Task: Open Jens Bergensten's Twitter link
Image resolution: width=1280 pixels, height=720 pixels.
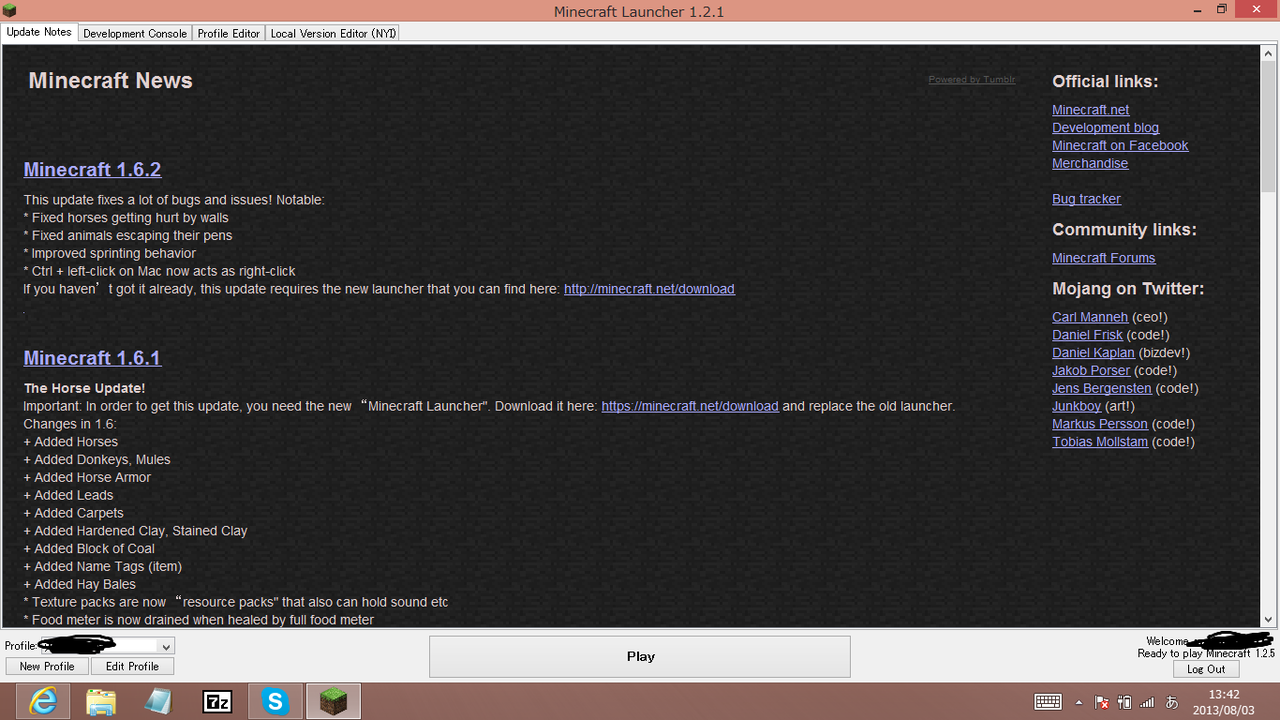Action: point(1102,389)
